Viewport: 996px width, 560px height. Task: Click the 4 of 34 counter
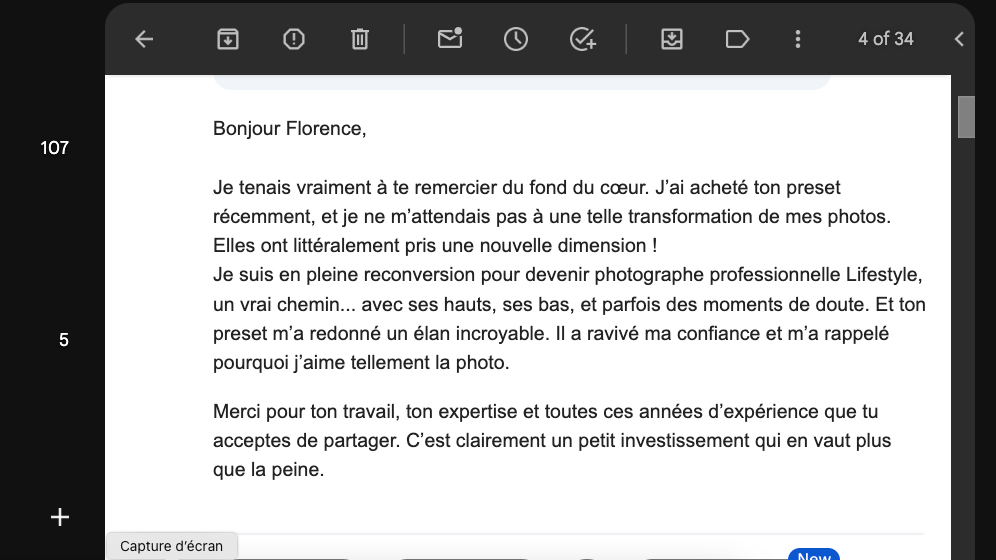tap(885, 39)
